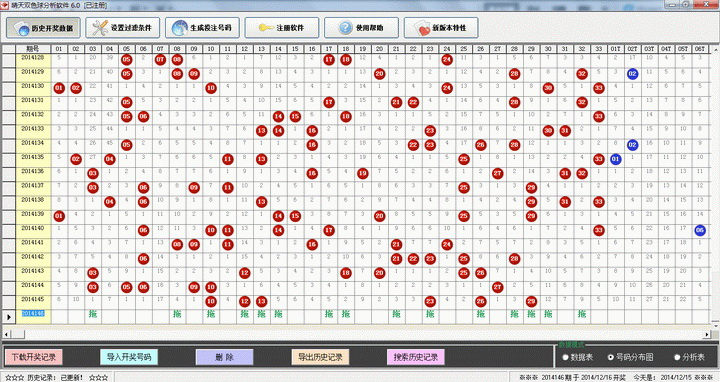Click the purple 删除 button
Image resolution: width=720 pixels, height=382 pixels.
[225, 357]
